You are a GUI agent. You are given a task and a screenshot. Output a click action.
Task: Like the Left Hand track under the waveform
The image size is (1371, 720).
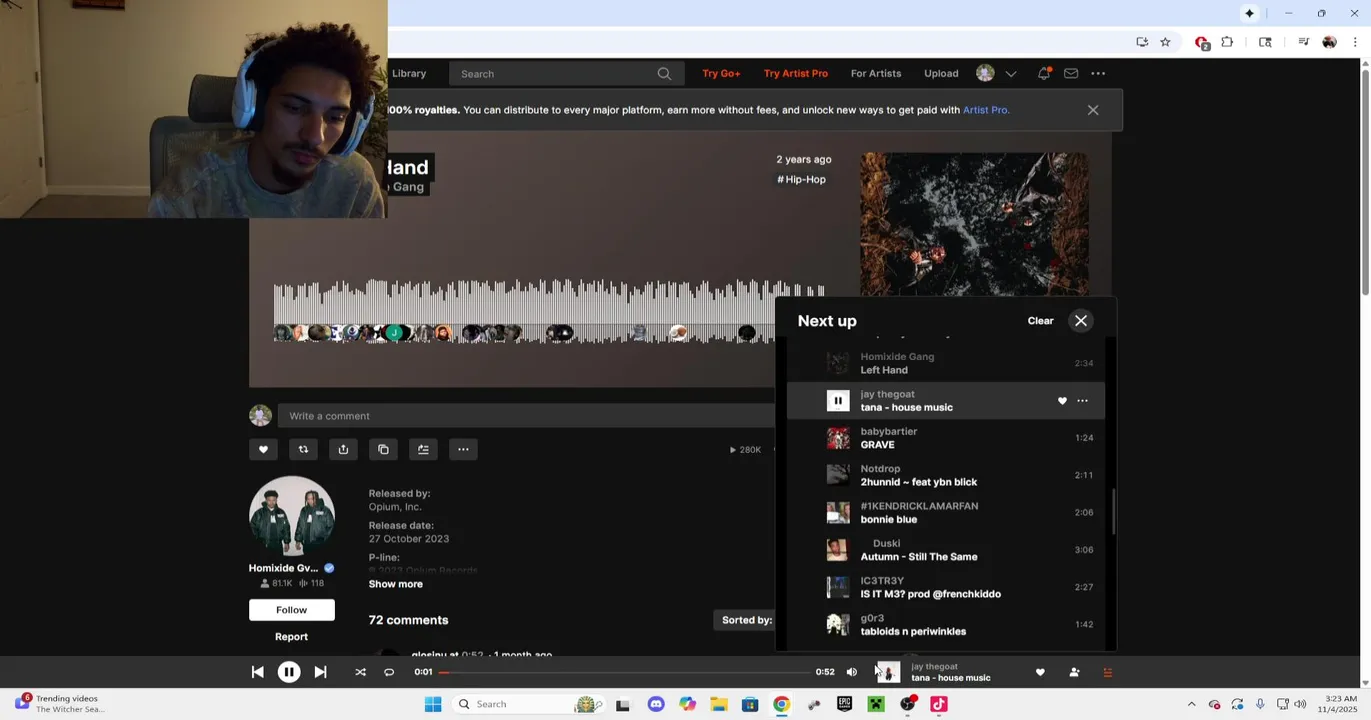[x=263, y=449]
